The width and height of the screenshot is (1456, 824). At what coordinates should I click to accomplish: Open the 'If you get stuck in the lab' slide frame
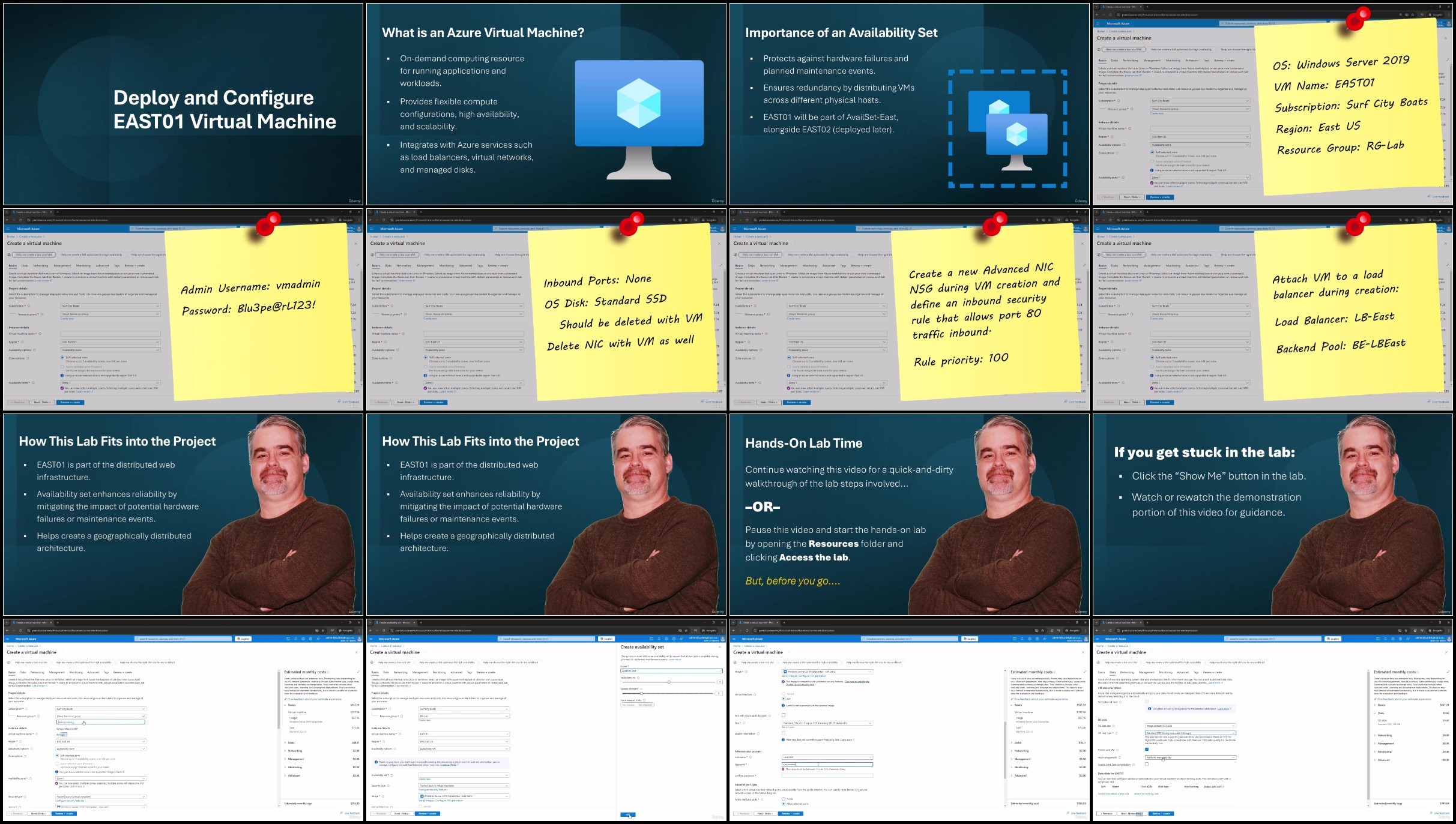tap(1273, 514)
